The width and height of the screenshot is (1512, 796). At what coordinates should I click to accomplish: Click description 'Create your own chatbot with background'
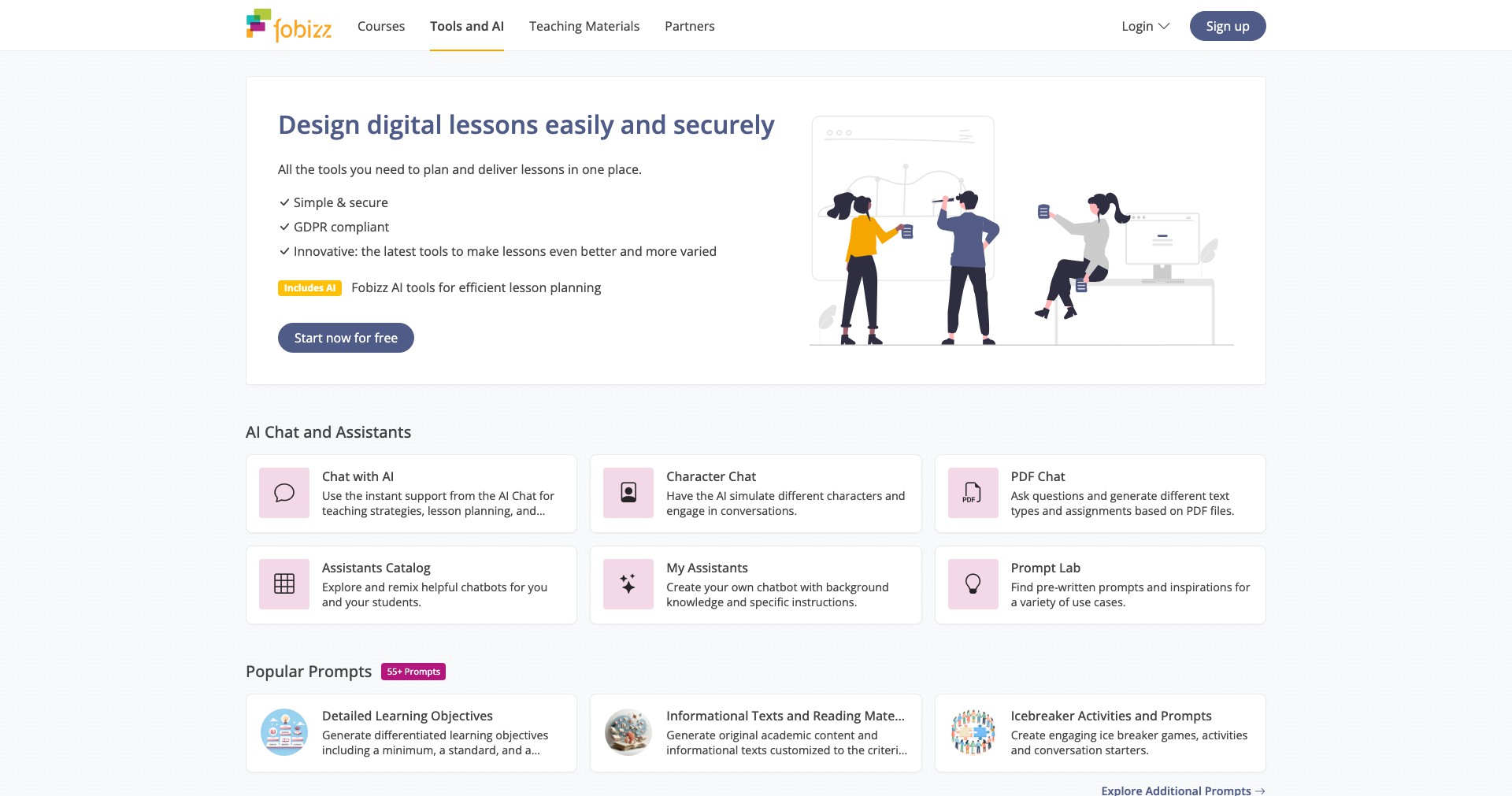click(x=777, y=594)
